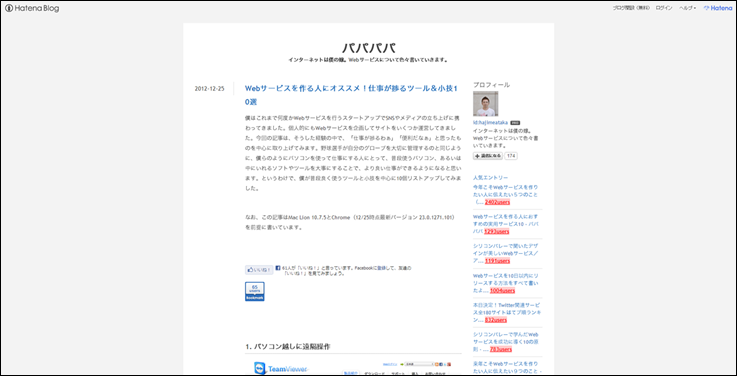Click the Facebook いいね! like button

[259, 270]
